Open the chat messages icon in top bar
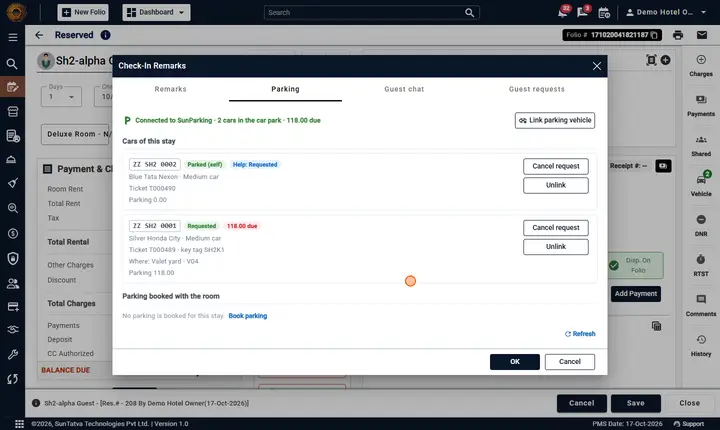Screen dimensions: 720x430 click(x=583, y=12)
